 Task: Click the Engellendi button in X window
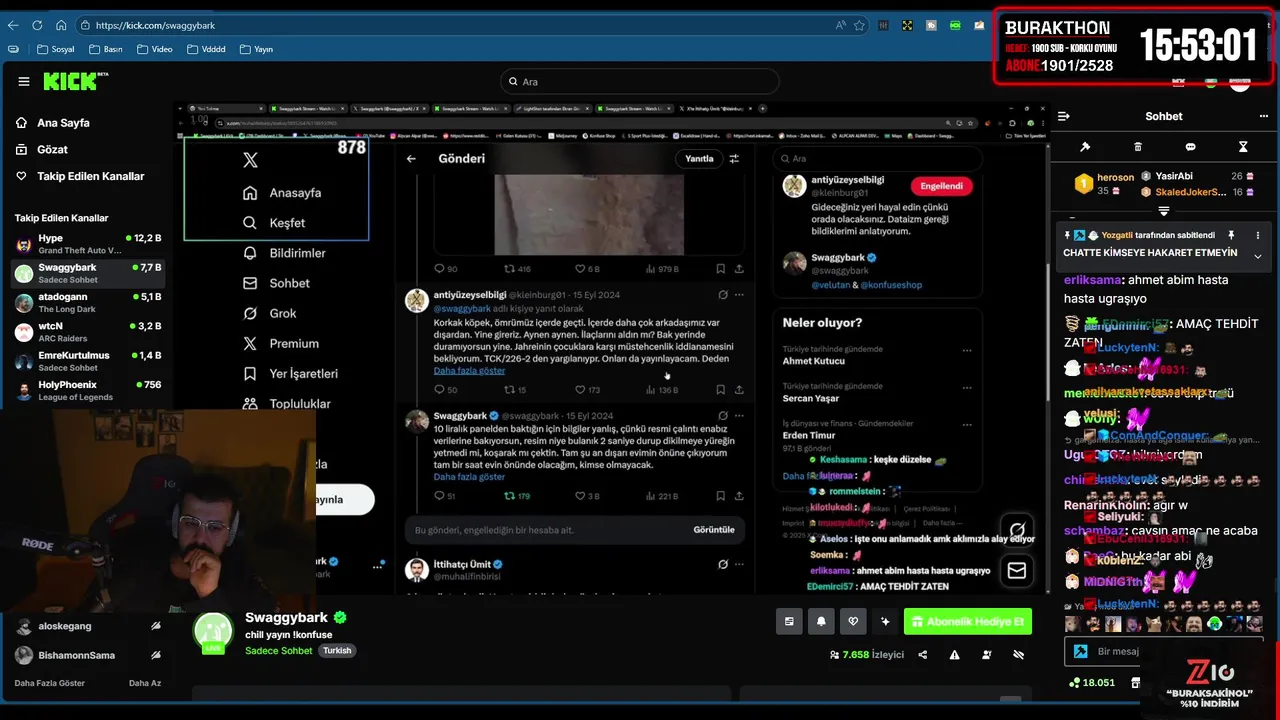941,186
